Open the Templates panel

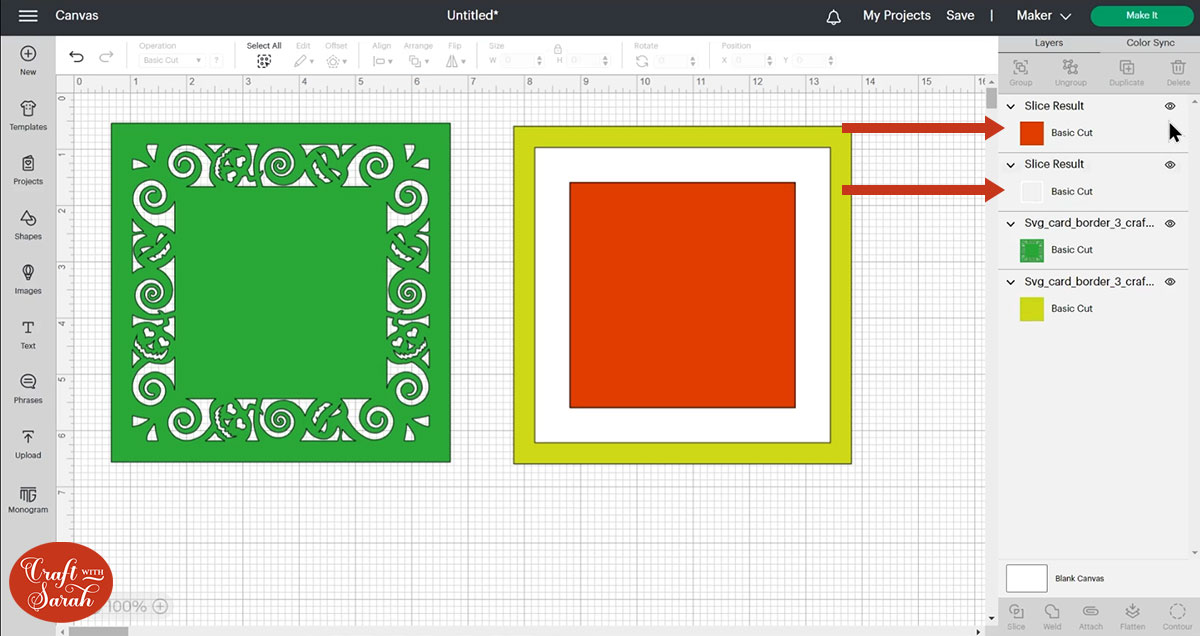(x=28, y=115)
